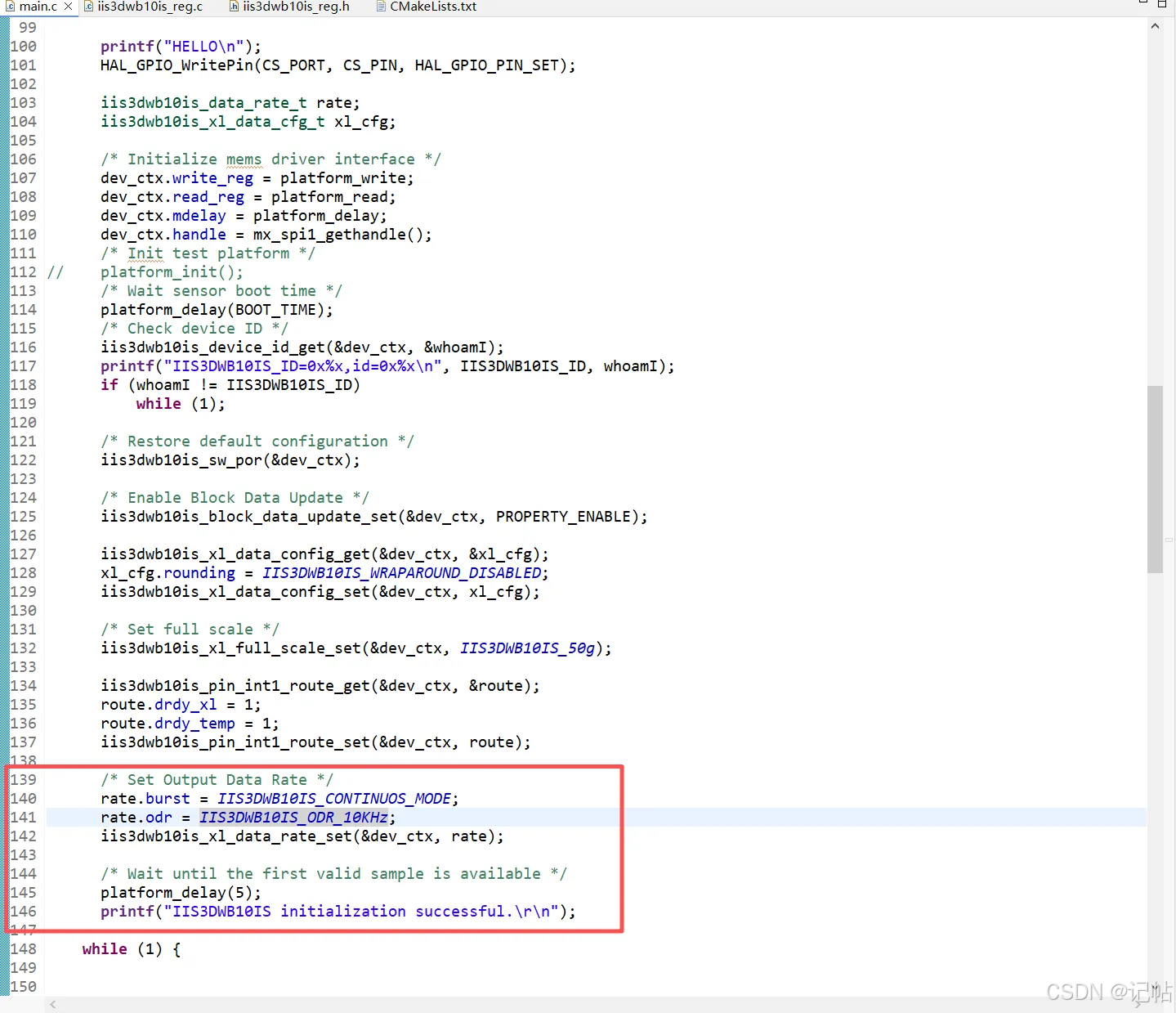Click the IIS3DWB10IS_50g constant

click(x=527, y=648)
